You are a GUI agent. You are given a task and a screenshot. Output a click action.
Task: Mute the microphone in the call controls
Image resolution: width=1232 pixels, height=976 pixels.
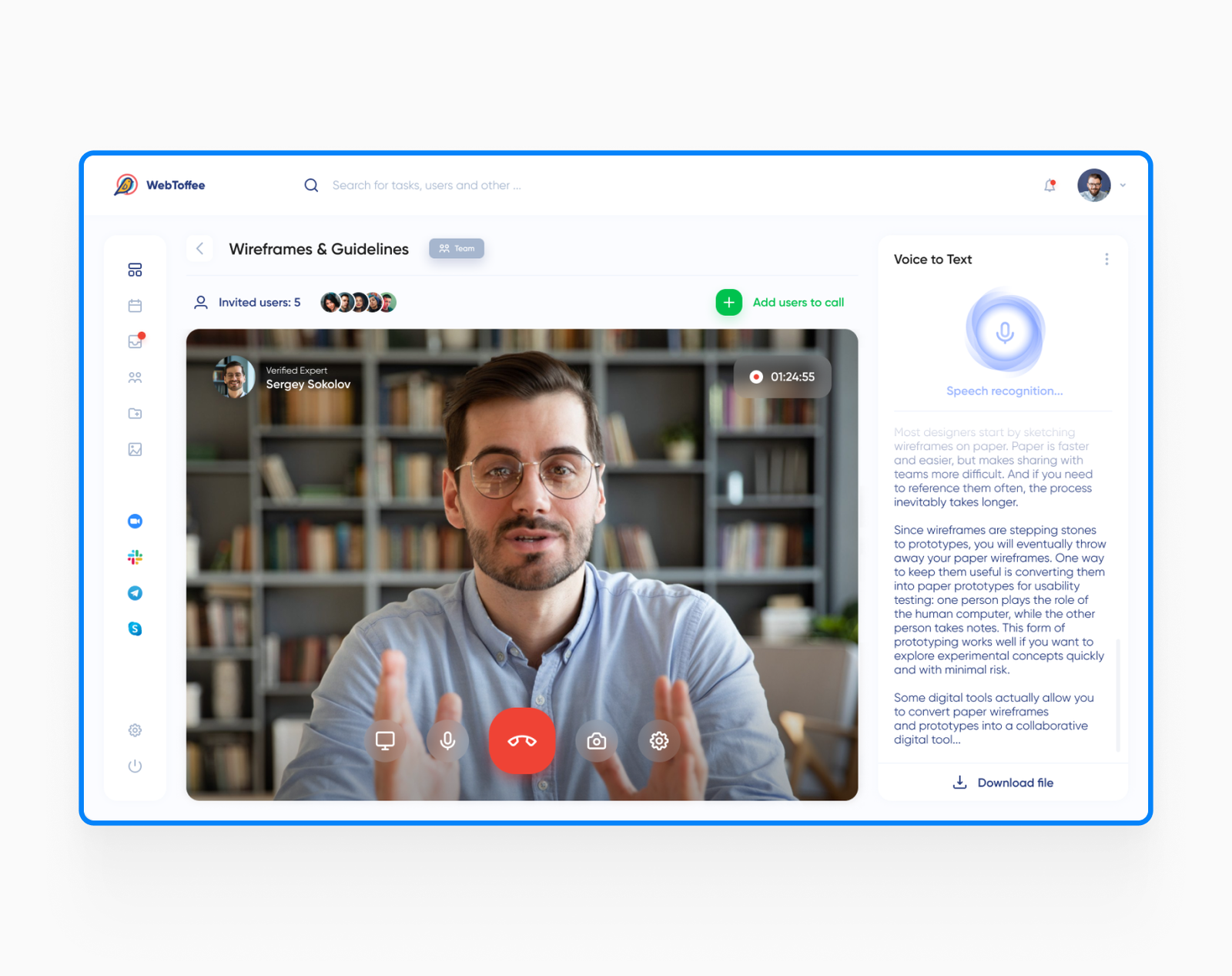pos(447,740)
